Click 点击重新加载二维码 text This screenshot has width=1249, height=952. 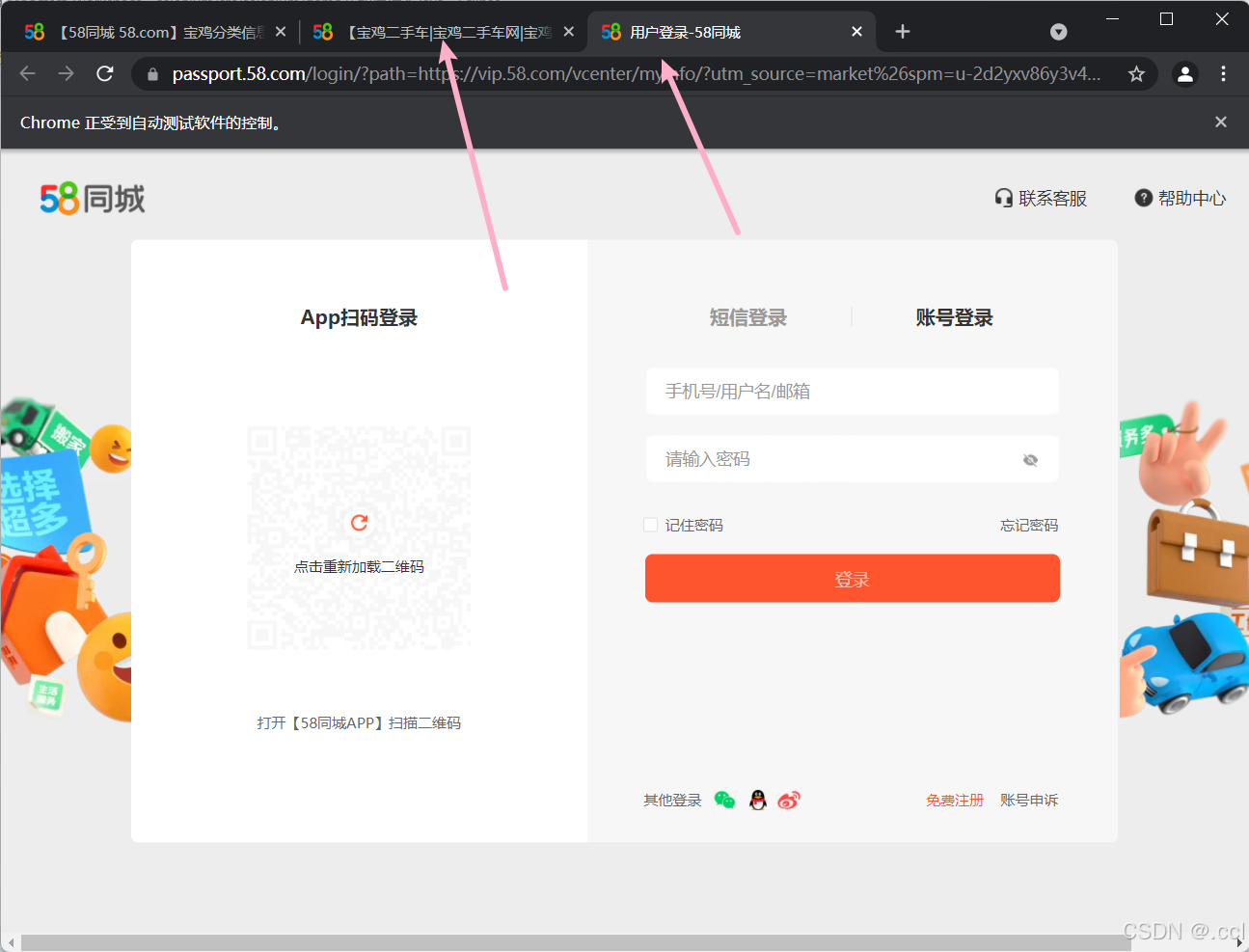point(359,566)
